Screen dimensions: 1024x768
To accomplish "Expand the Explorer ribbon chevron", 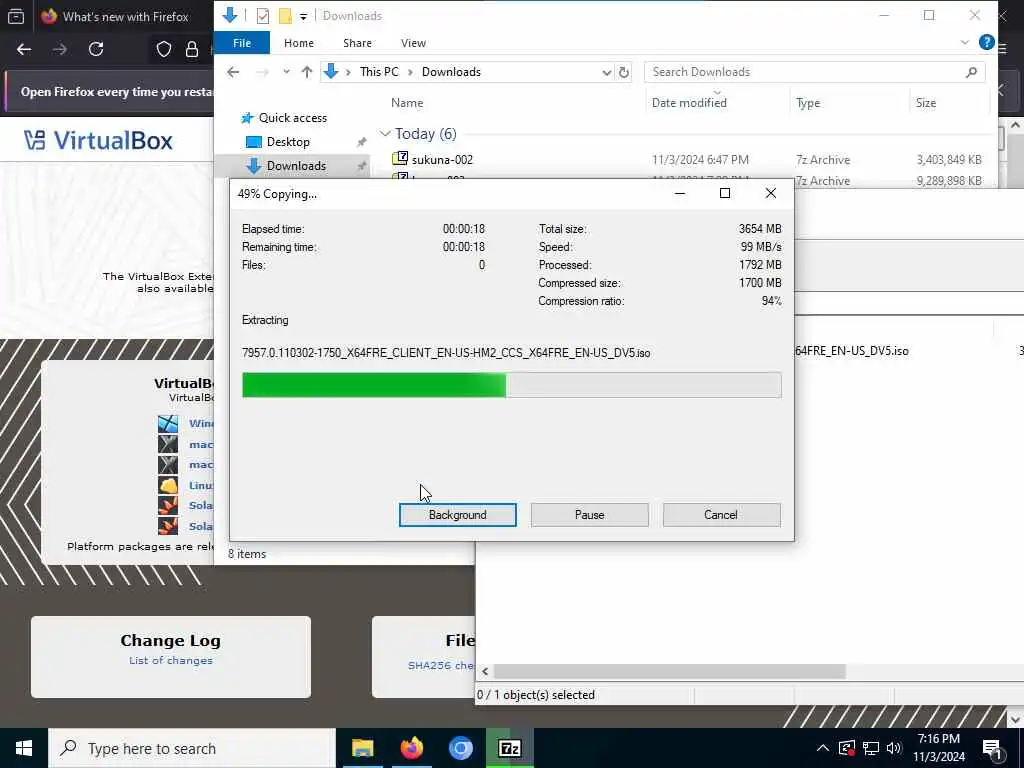I will click(965, 42).
